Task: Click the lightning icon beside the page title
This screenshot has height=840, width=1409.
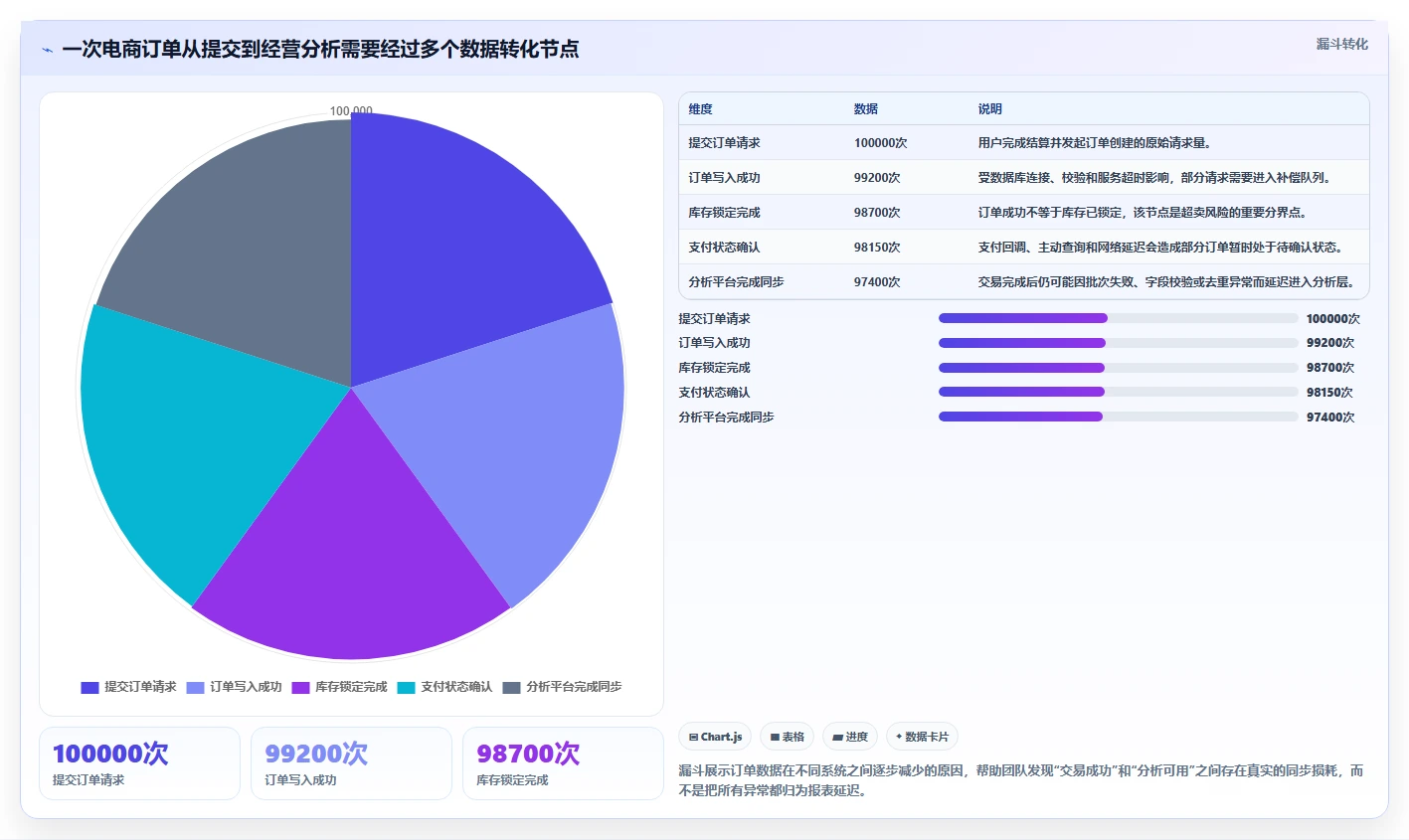Action: point(48,50)
